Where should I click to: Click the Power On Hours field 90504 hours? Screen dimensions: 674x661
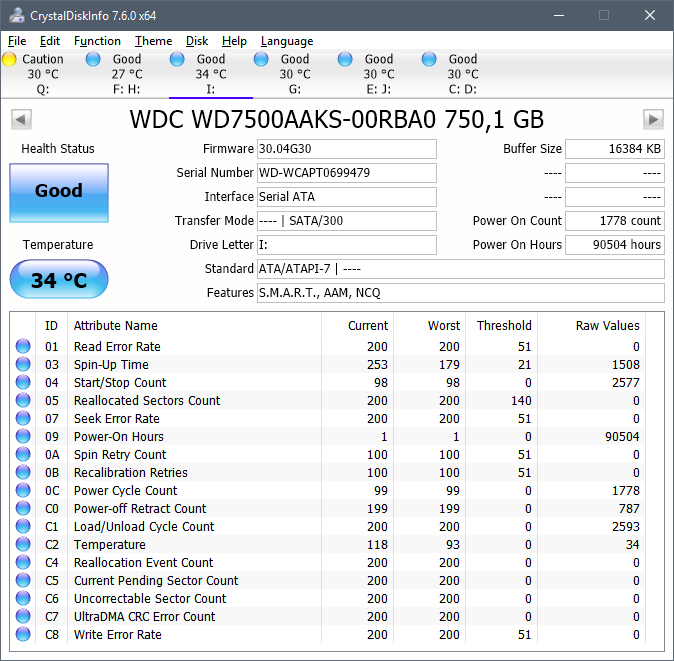coord(615,245)
